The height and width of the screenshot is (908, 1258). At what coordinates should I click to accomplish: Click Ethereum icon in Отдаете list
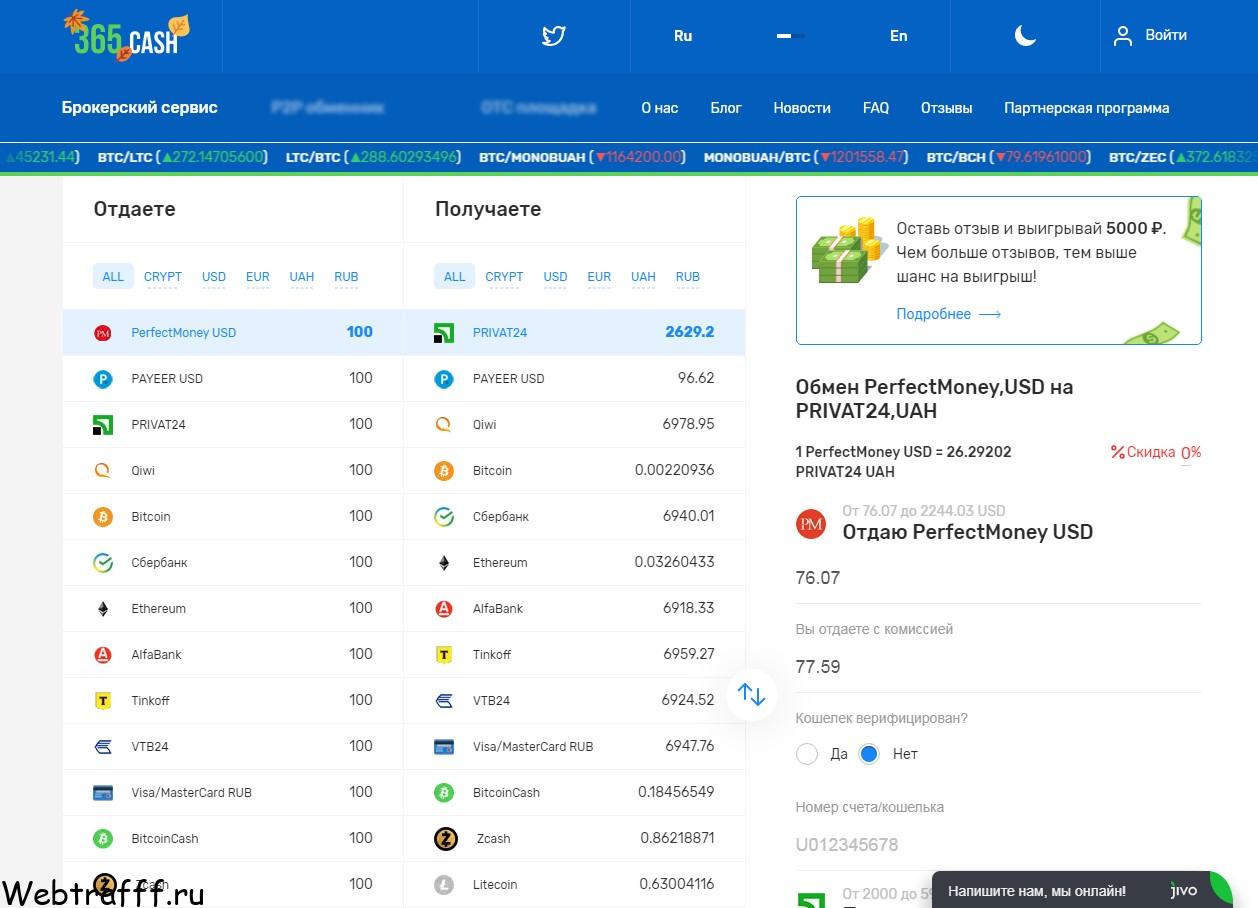pos(102,609)
